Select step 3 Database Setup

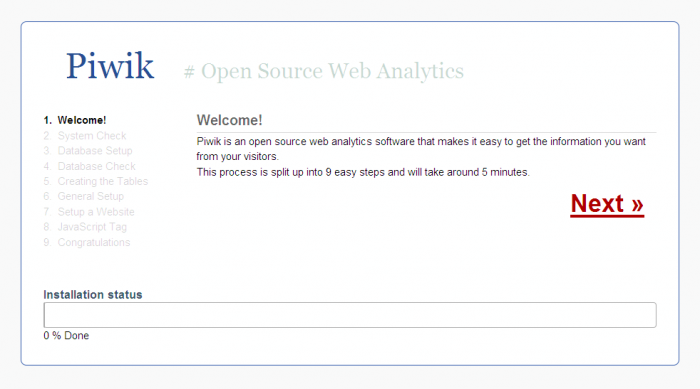88,151
